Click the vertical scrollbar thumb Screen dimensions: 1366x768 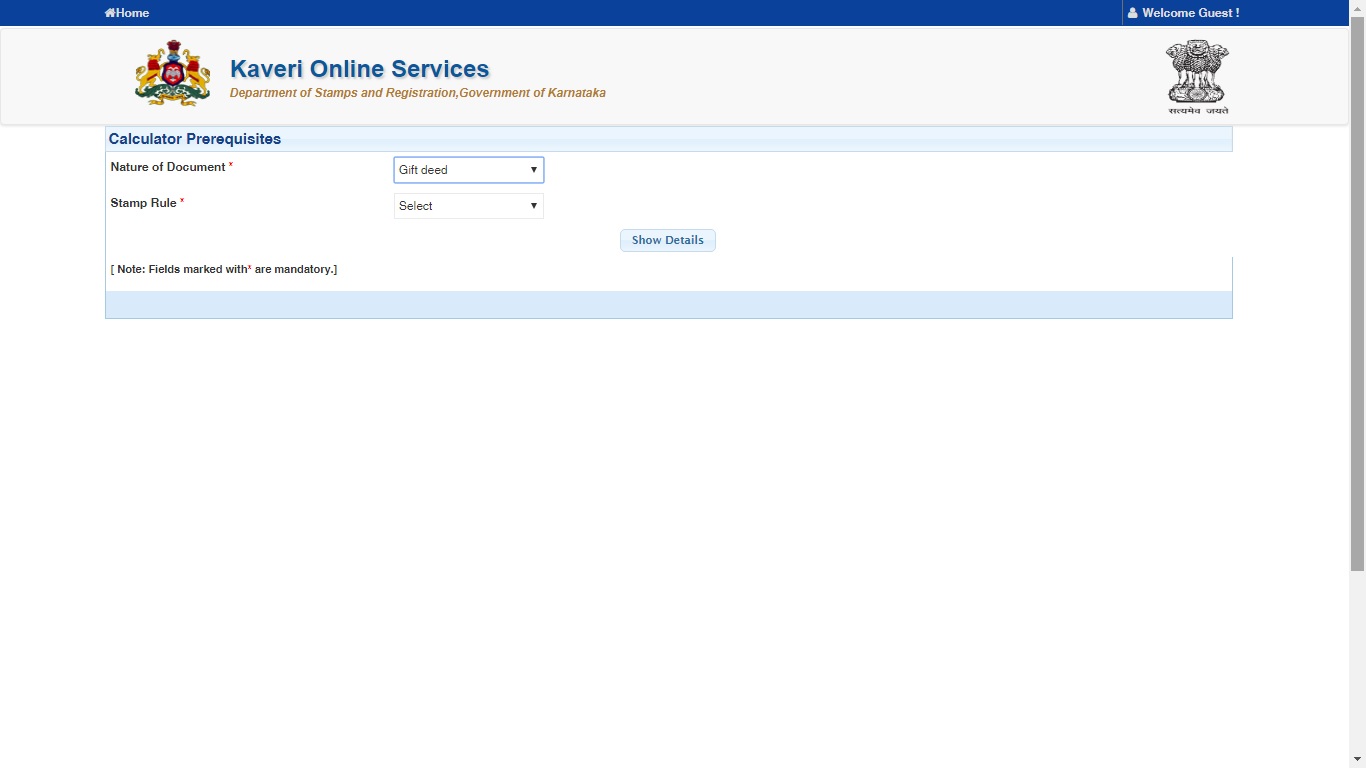point(1357,290)
